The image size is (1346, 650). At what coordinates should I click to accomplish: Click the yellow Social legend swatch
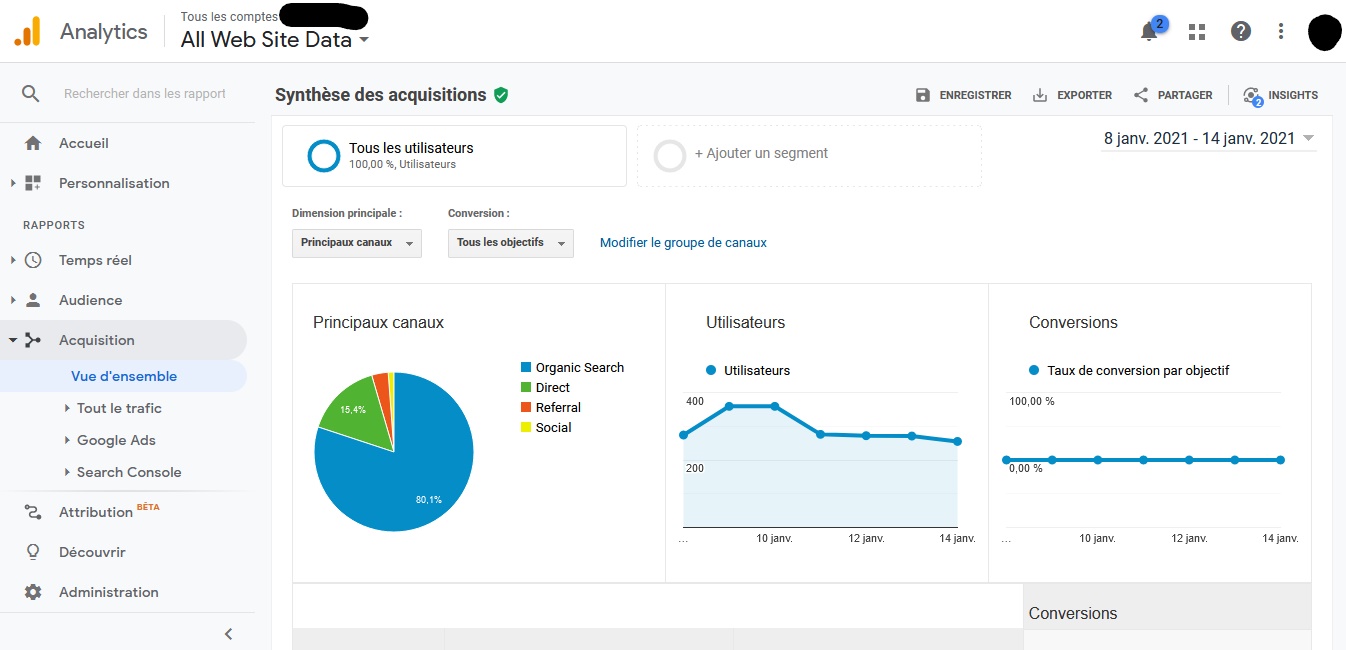pos(525,428)
